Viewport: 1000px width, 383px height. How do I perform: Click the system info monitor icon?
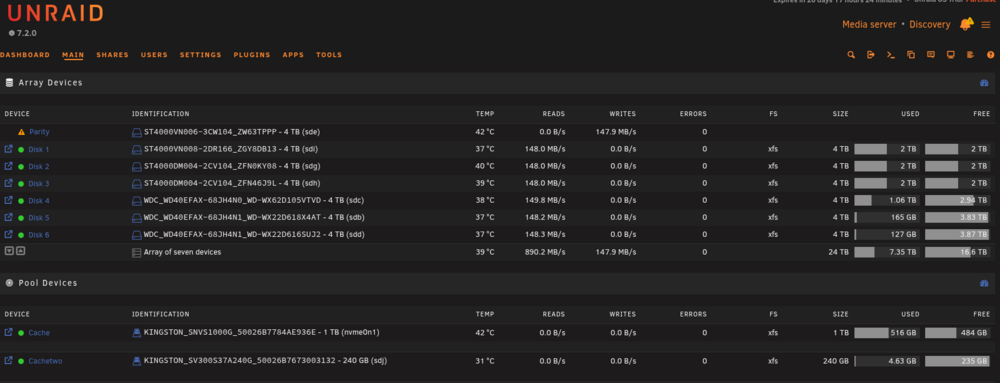tap(950, 55)
